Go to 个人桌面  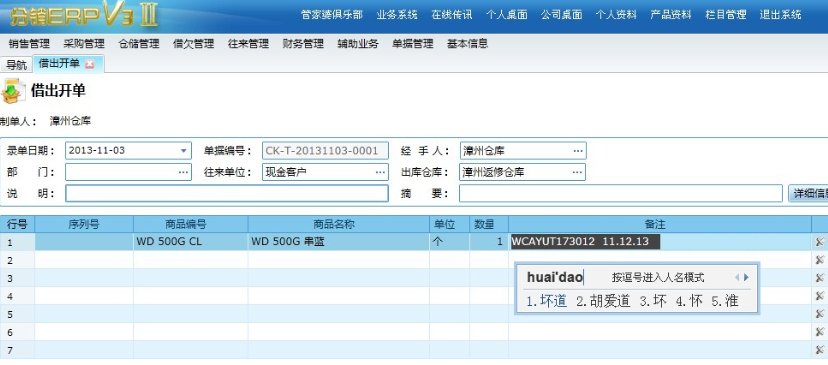506,15
